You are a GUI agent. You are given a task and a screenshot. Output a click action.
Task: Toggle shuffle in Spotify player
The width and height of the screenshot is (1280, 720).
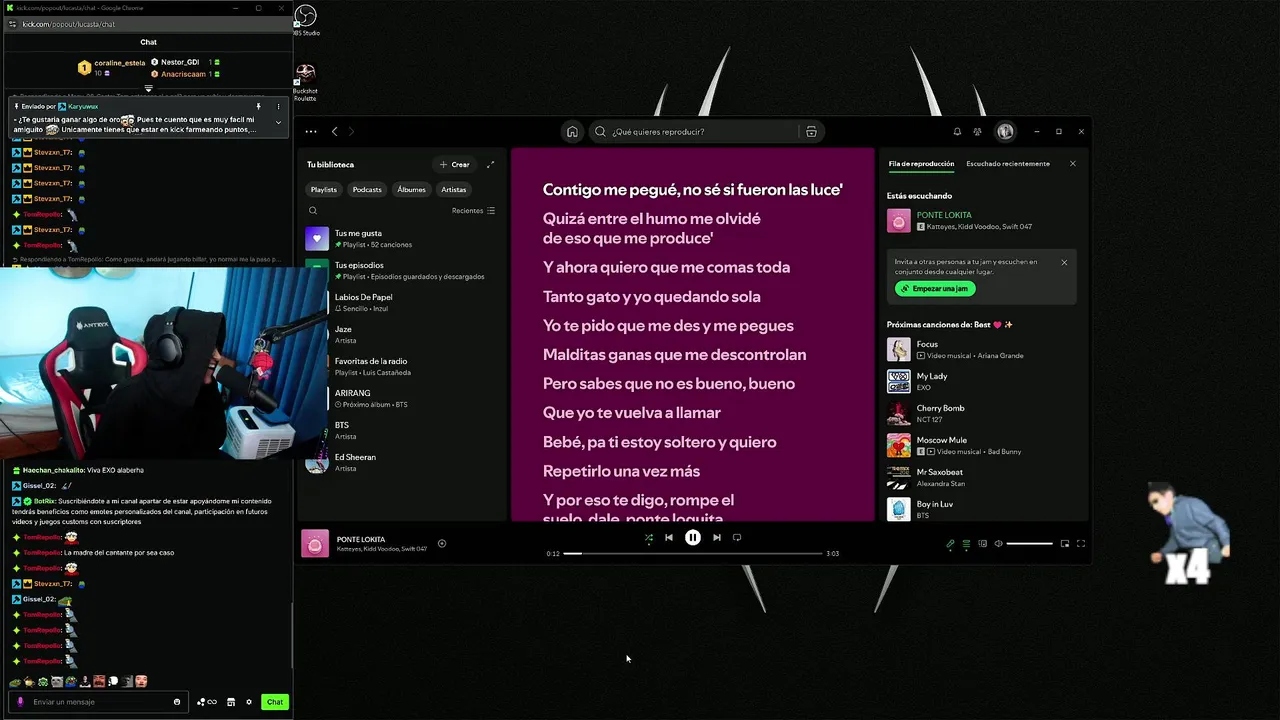[x=648, y=538]
